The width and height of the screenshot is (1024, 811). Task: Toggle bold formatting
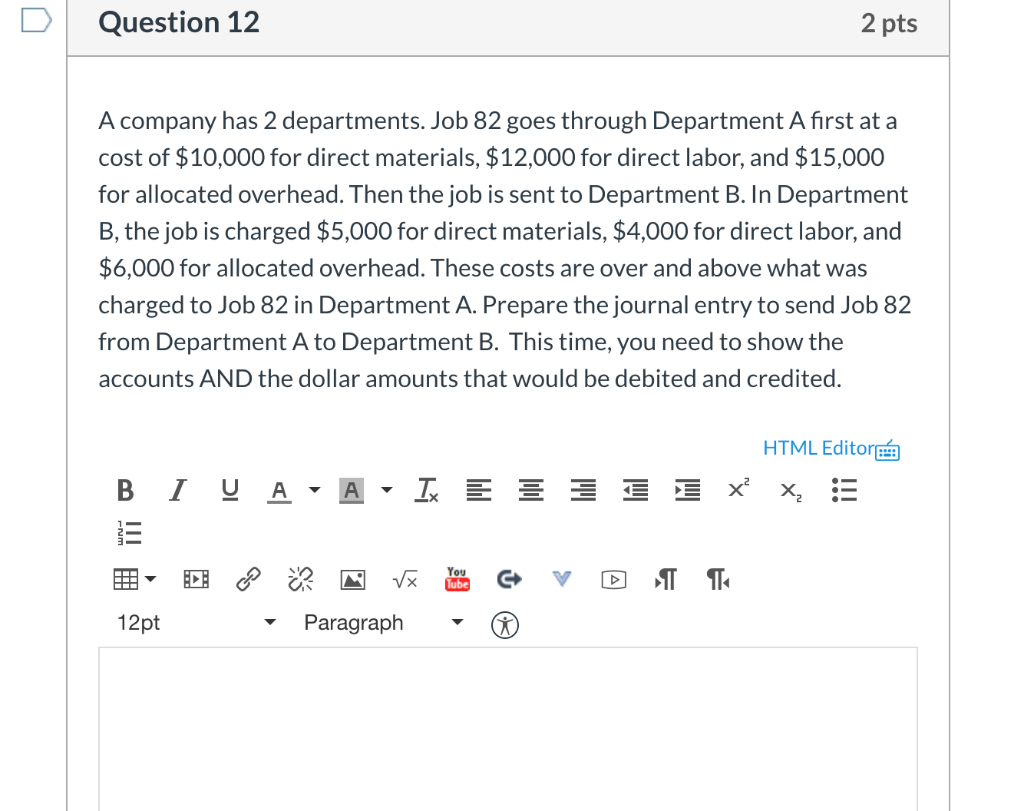pyautogui.click(x=125, y=490)
